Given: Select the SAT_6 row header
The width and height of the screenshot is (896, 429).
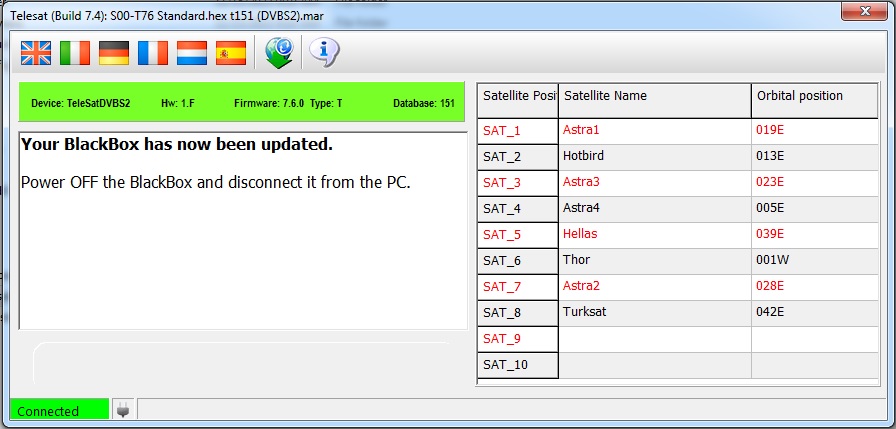Looking at the screenshot, I should pos(518,261).
